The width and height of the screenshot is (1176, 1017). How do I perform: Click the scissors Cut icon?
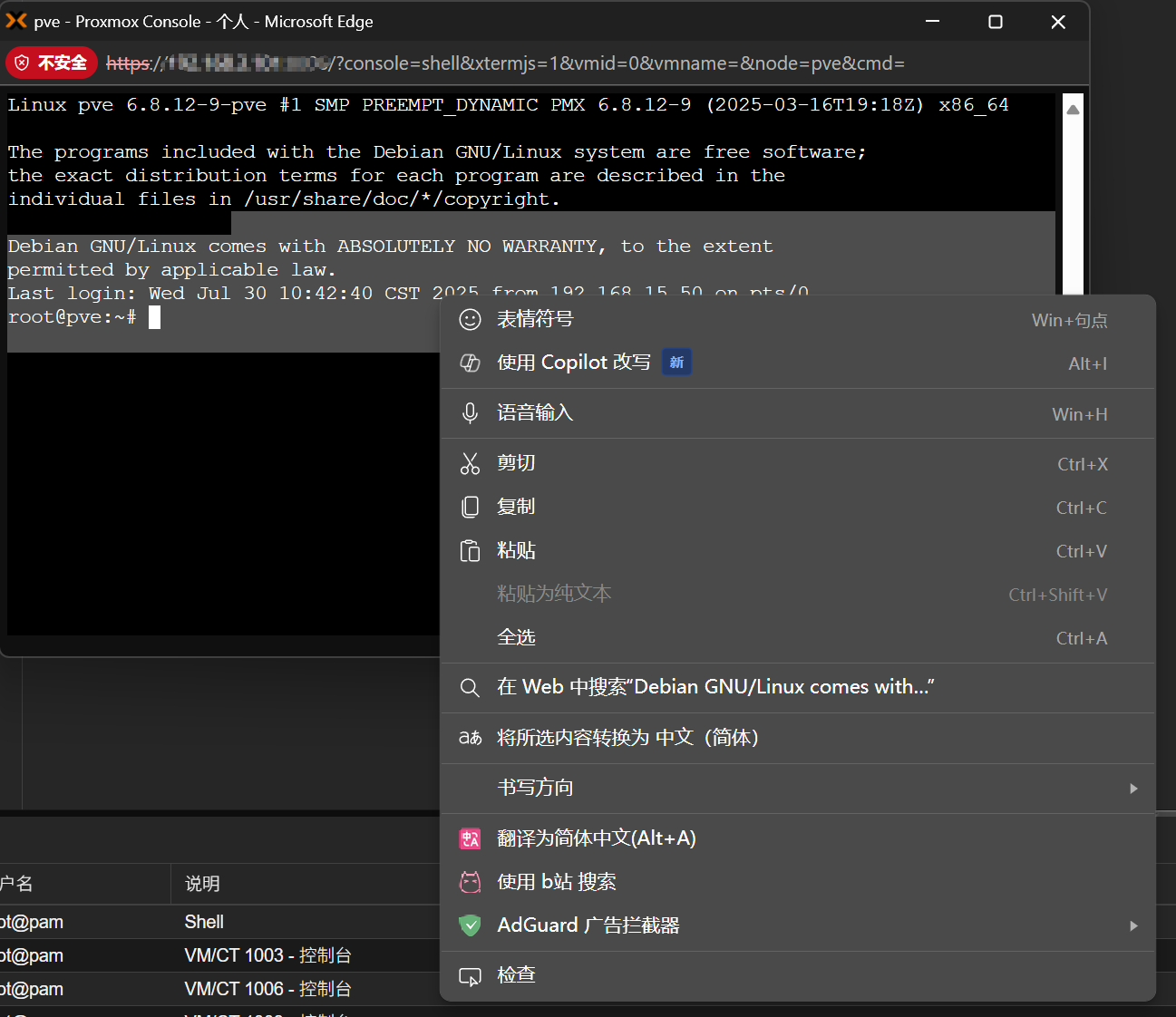[x=470, y=462]
